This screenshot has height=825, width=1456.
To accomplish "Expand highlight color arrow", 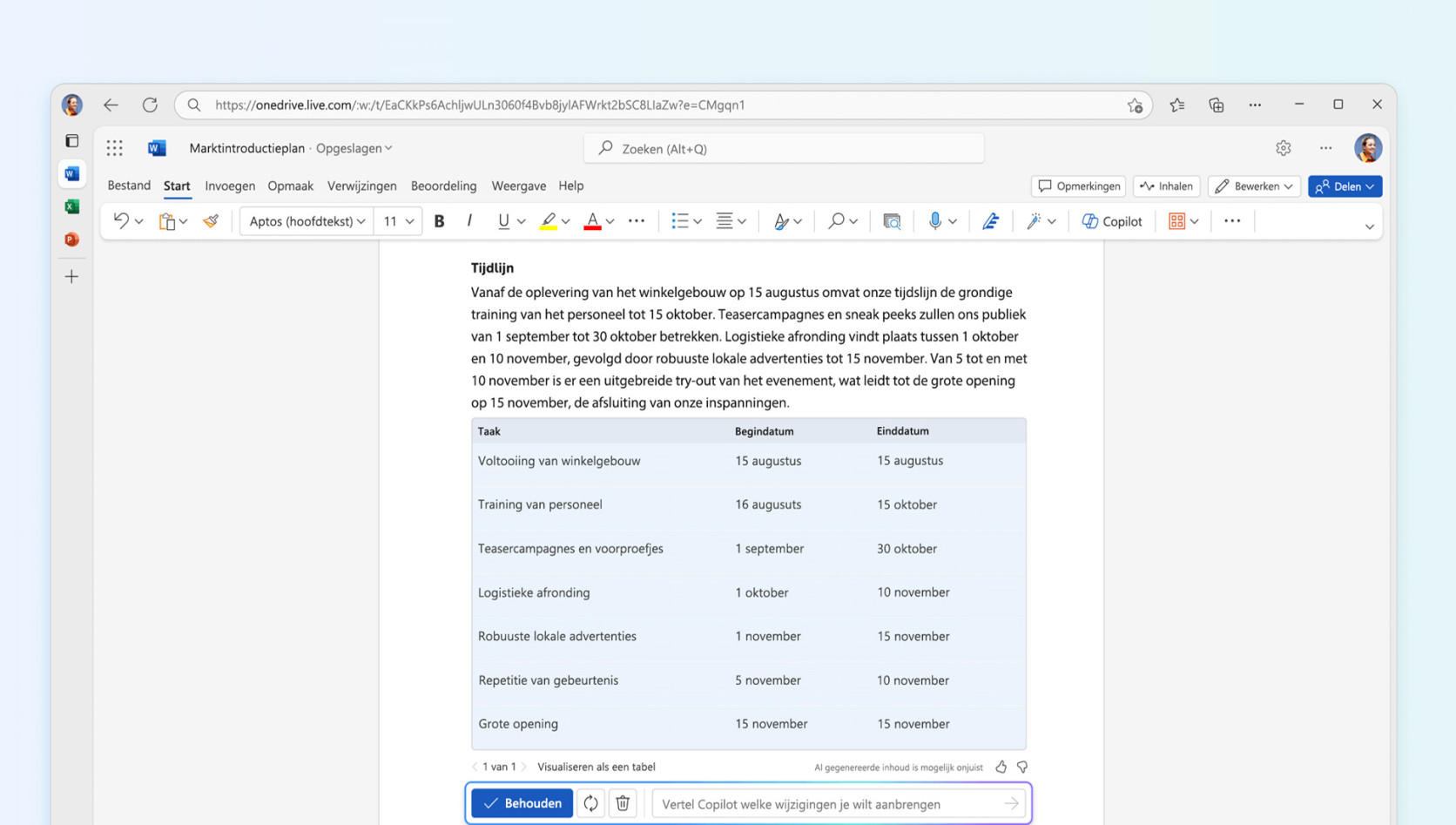I will 566,221.
